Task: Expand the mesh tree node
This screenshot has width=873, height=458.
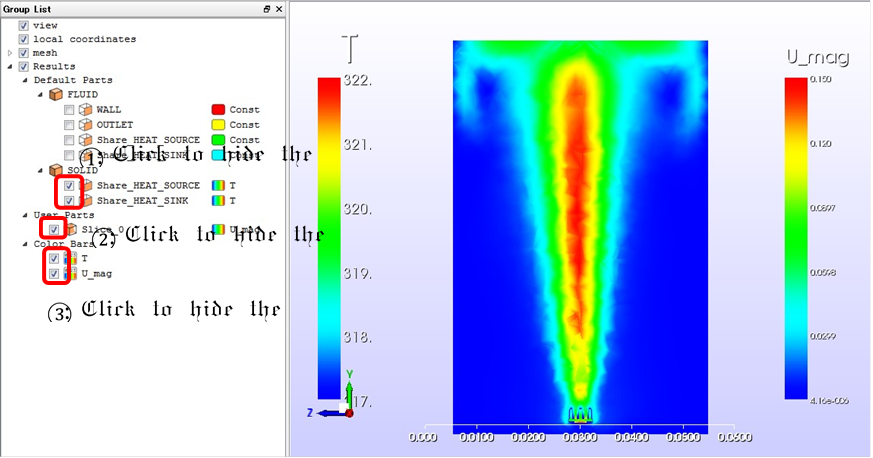Action: (10, 52)
